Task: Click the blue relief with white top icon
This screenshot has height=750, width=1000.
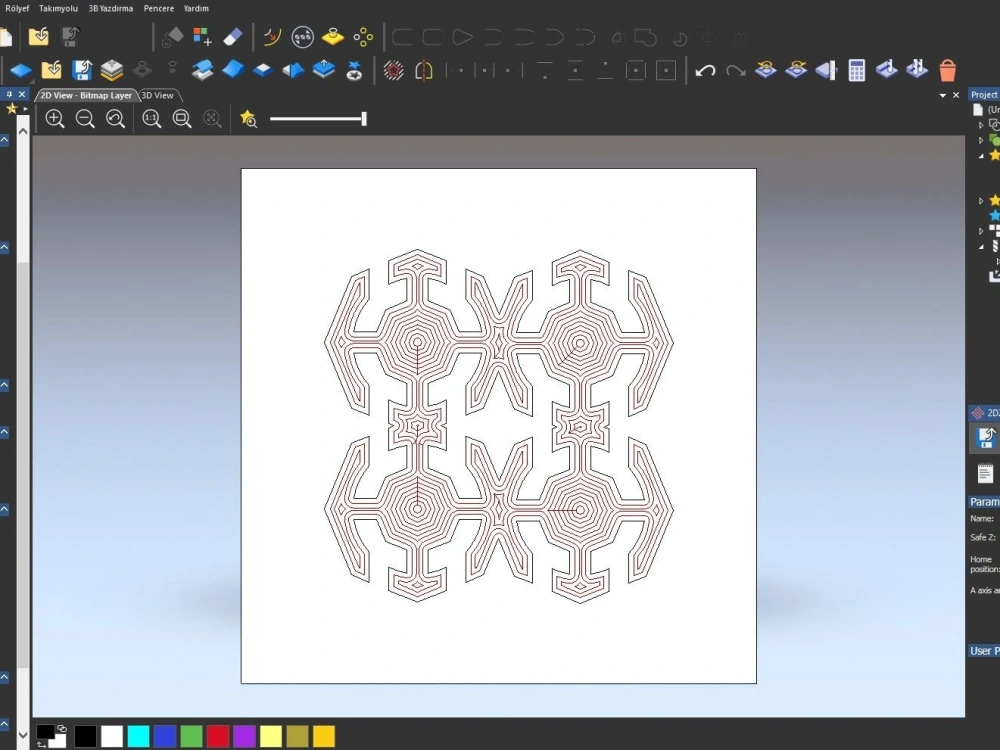Action: click(x=263, y=70)
